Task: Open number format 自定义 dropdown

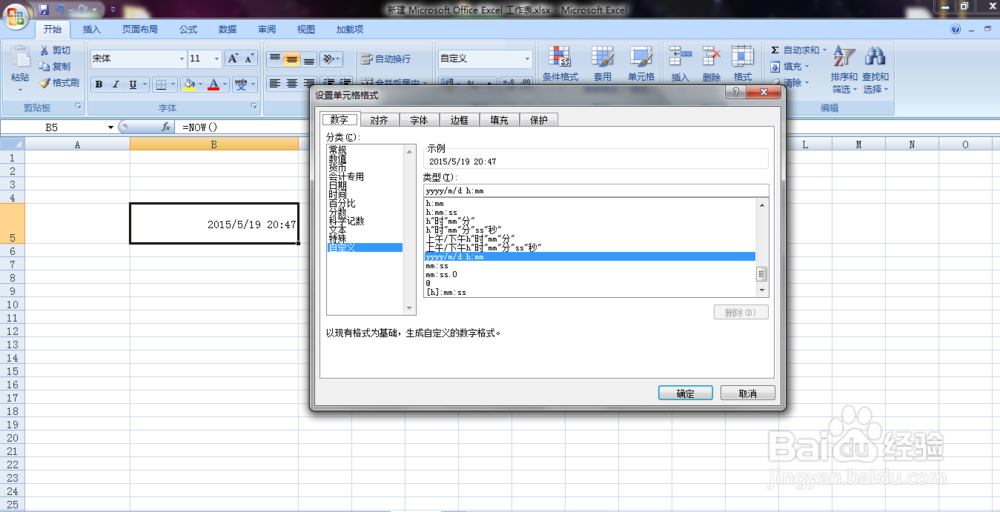Action: click(x=527, y=59)
